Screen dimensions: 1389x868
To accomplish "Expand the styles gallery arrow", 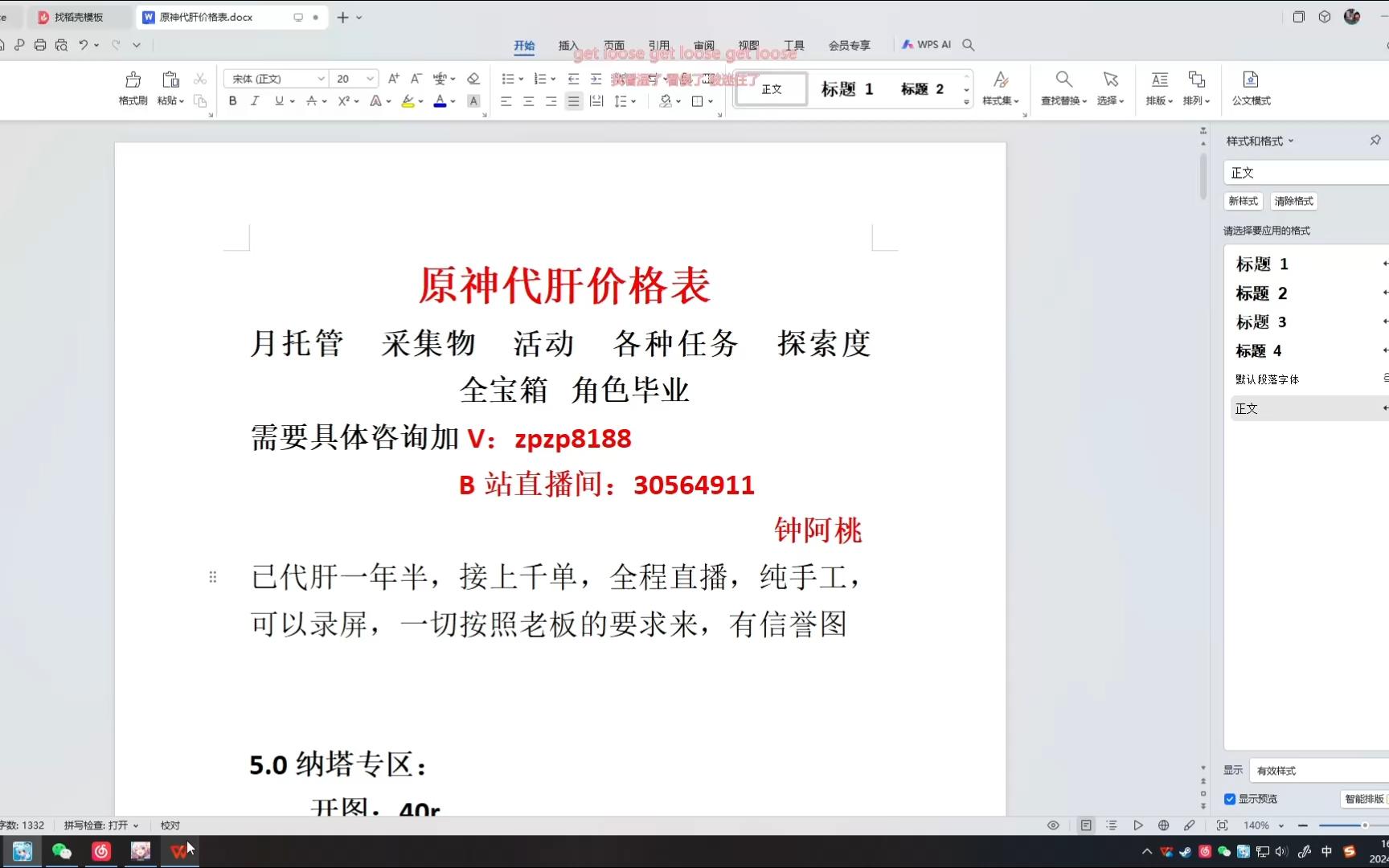I will click(x=966, y=101).
